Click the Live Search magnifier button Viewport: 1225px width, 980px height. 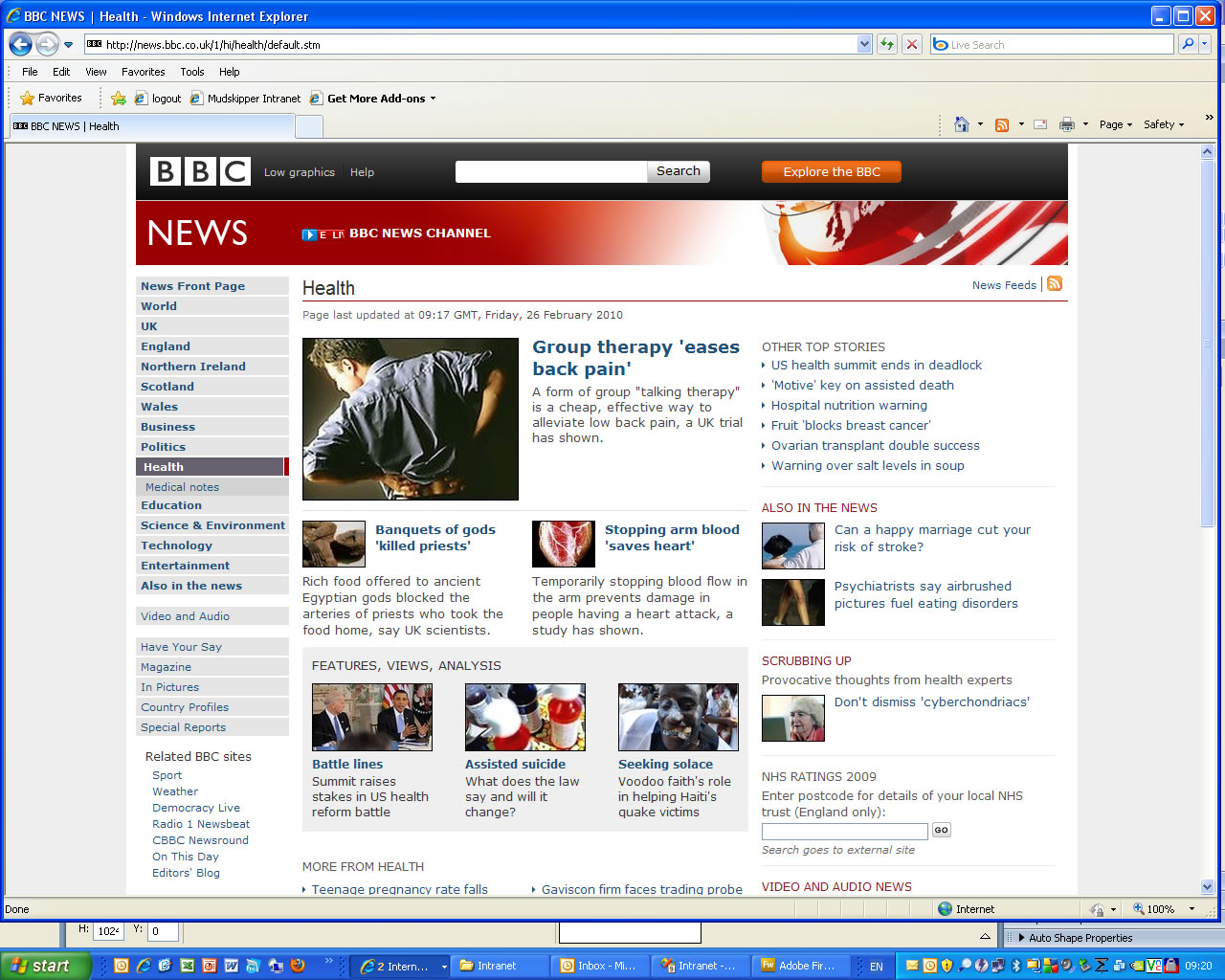1188,44
